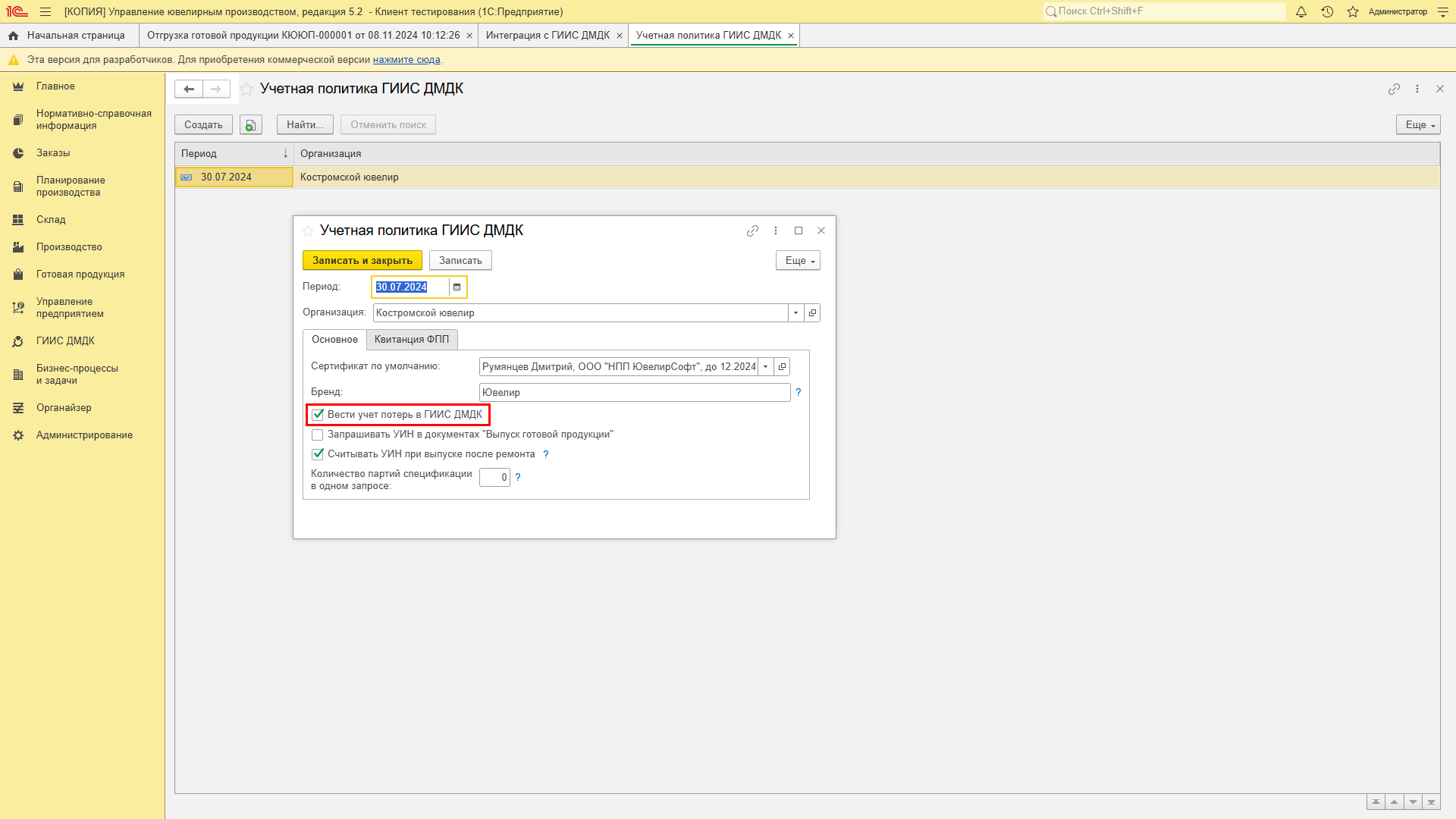Open certificate record with open icon

(782, 367)
